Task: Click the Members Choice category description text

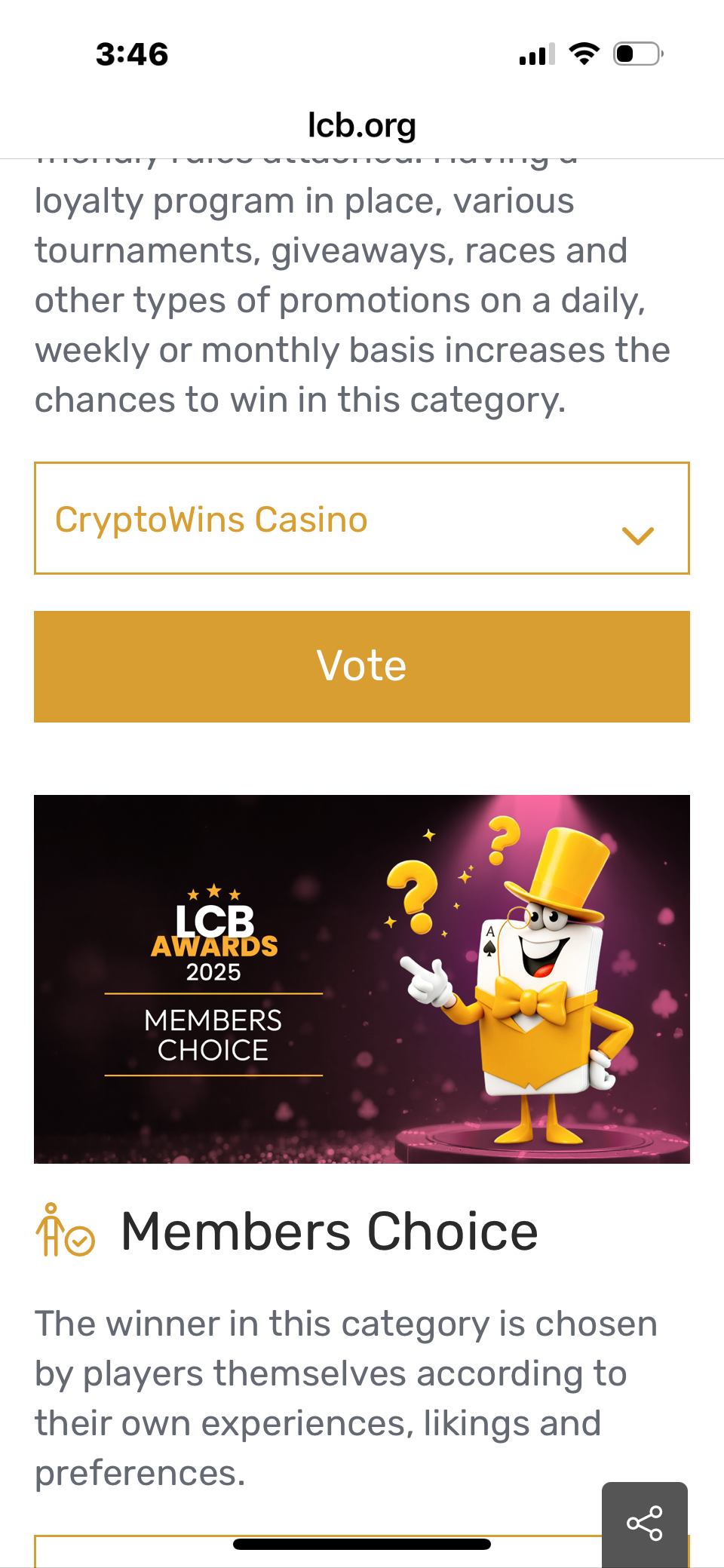Action: [347, 1398]
